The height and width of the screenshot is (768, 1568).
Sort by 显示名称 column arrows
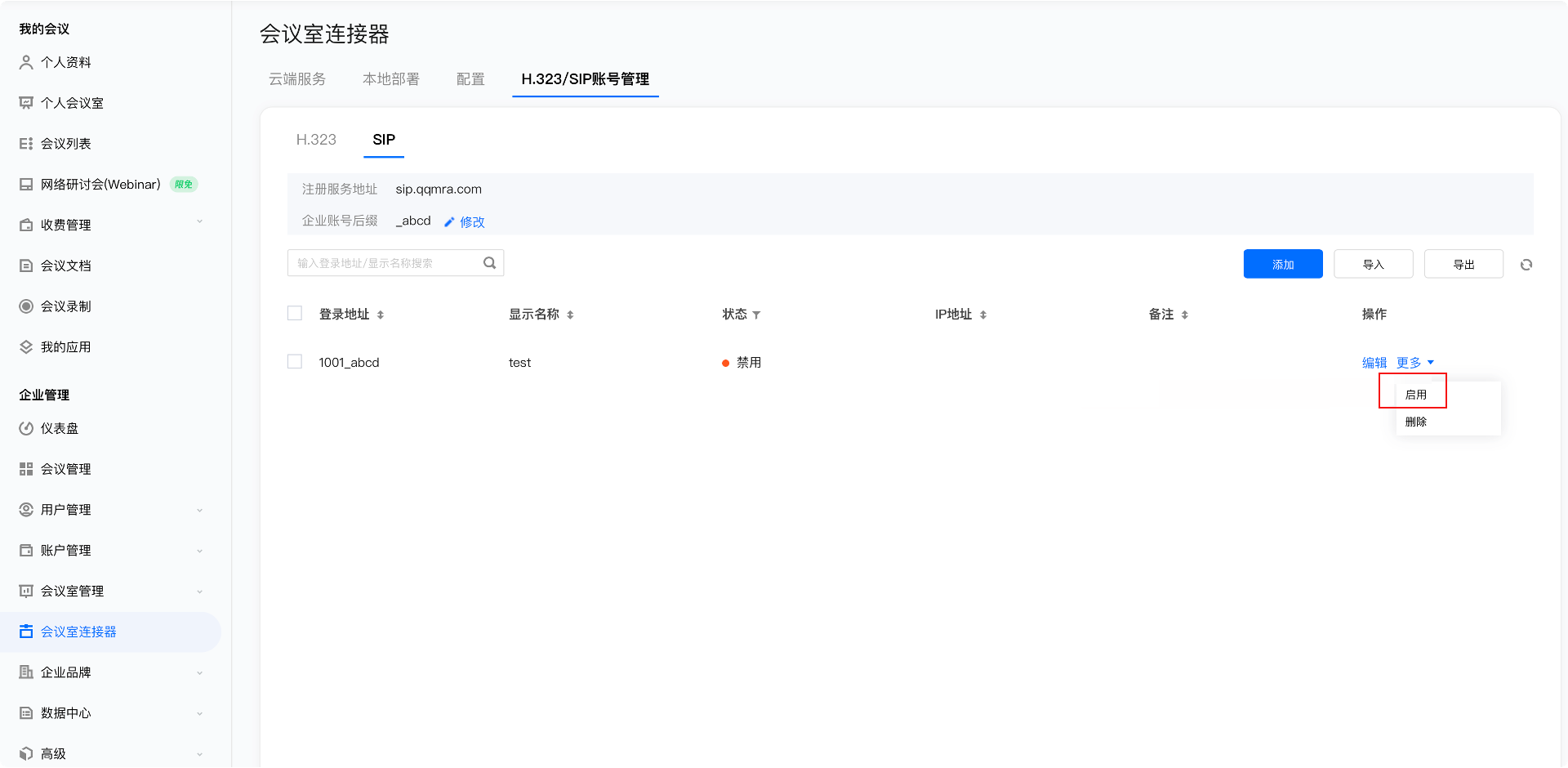pyautogui.click(x=570, y=315)
